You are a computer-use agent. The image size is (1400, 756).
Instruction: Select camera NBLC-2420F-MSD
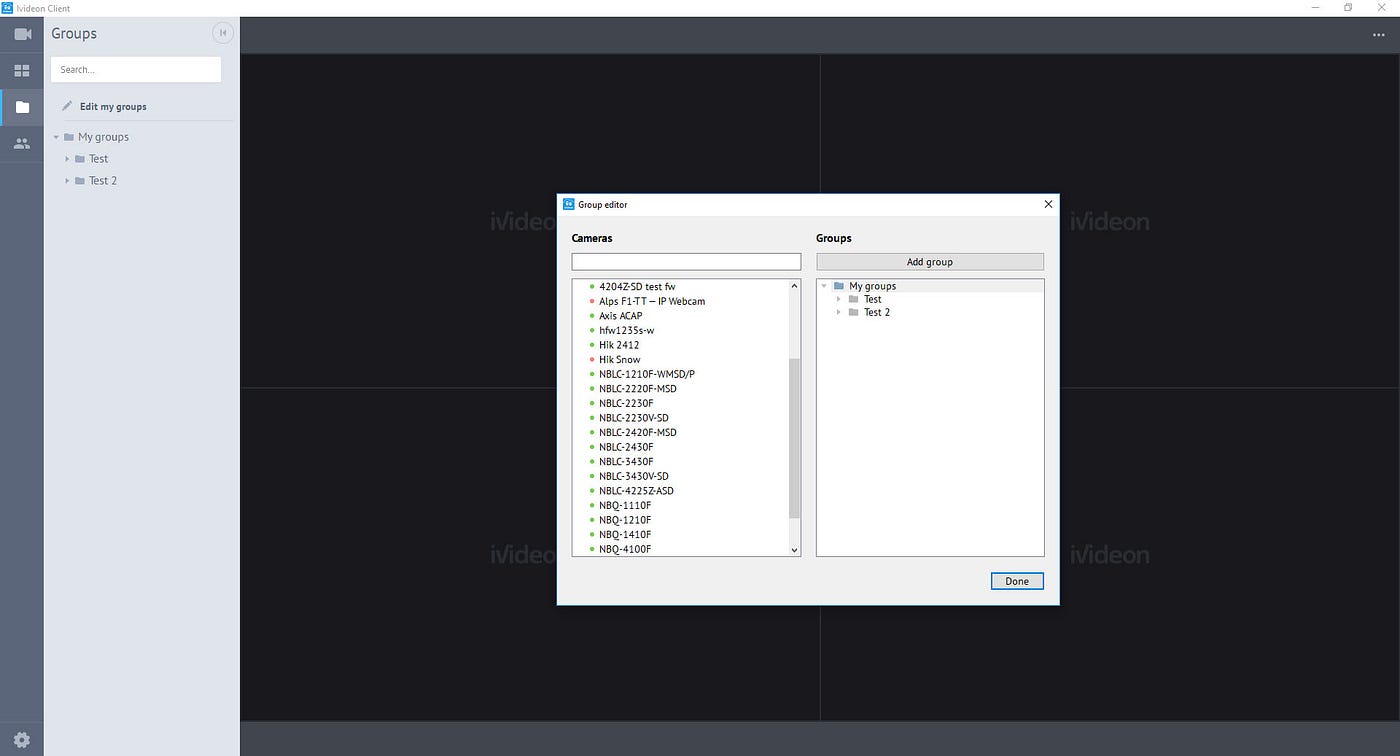tap(638, 432)
